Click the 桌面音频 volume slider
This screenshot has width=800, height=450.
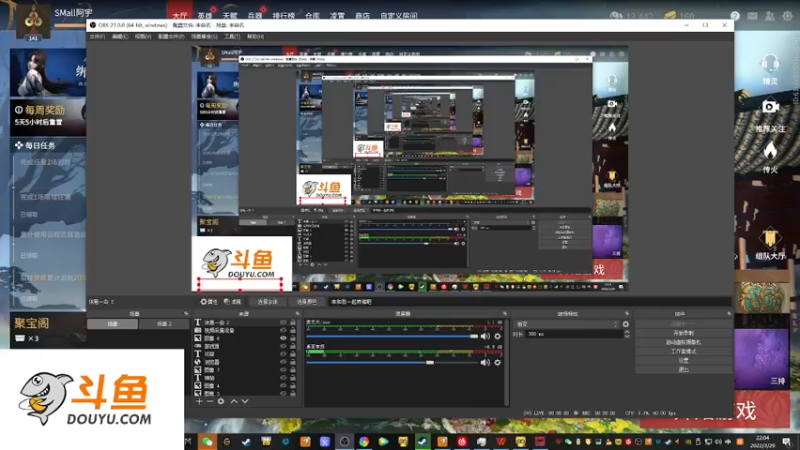coord(392,362)
